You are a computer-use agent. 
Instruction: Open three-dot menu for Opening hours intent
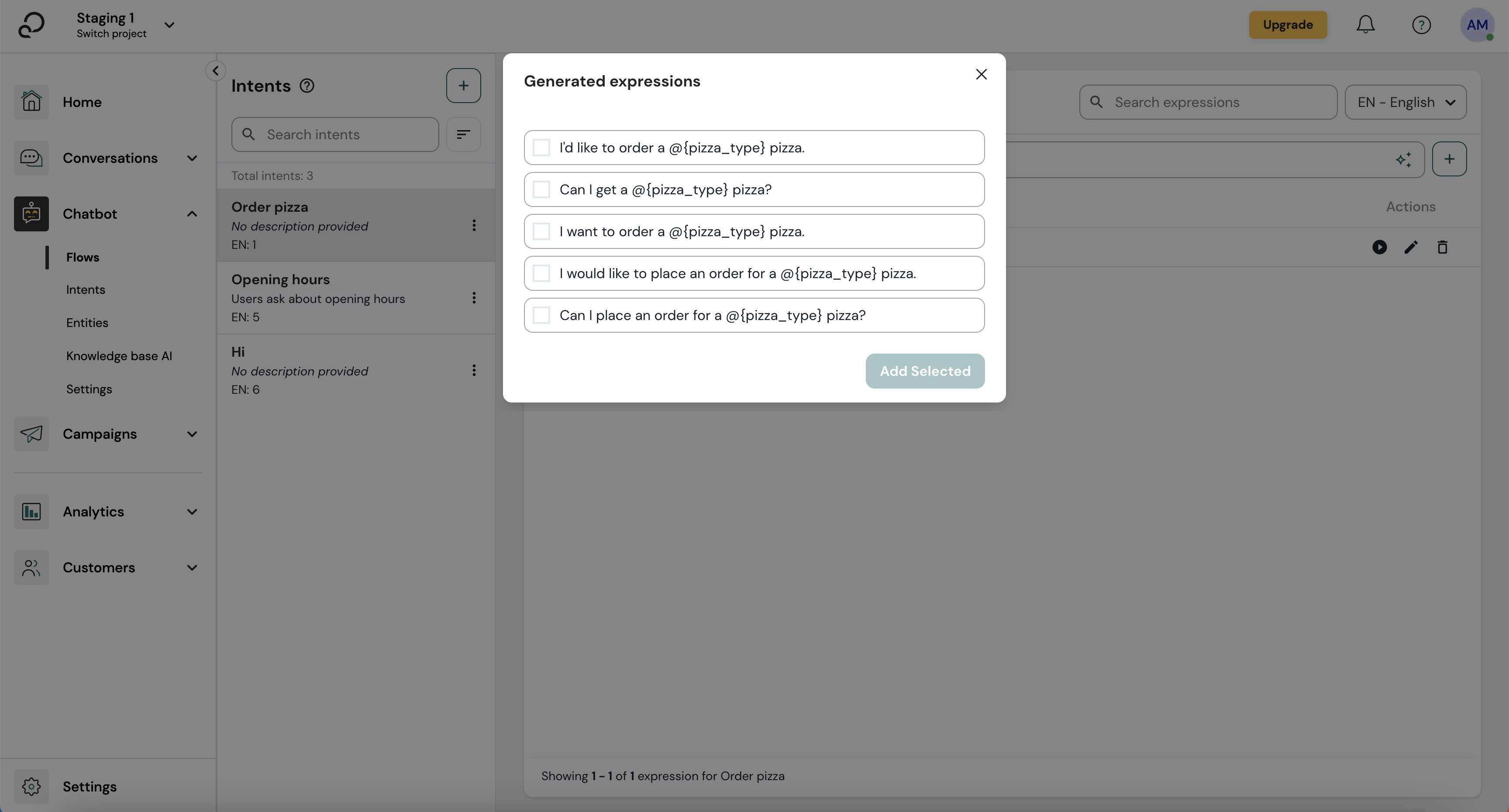pyautogui.click(x=474, y=299)
